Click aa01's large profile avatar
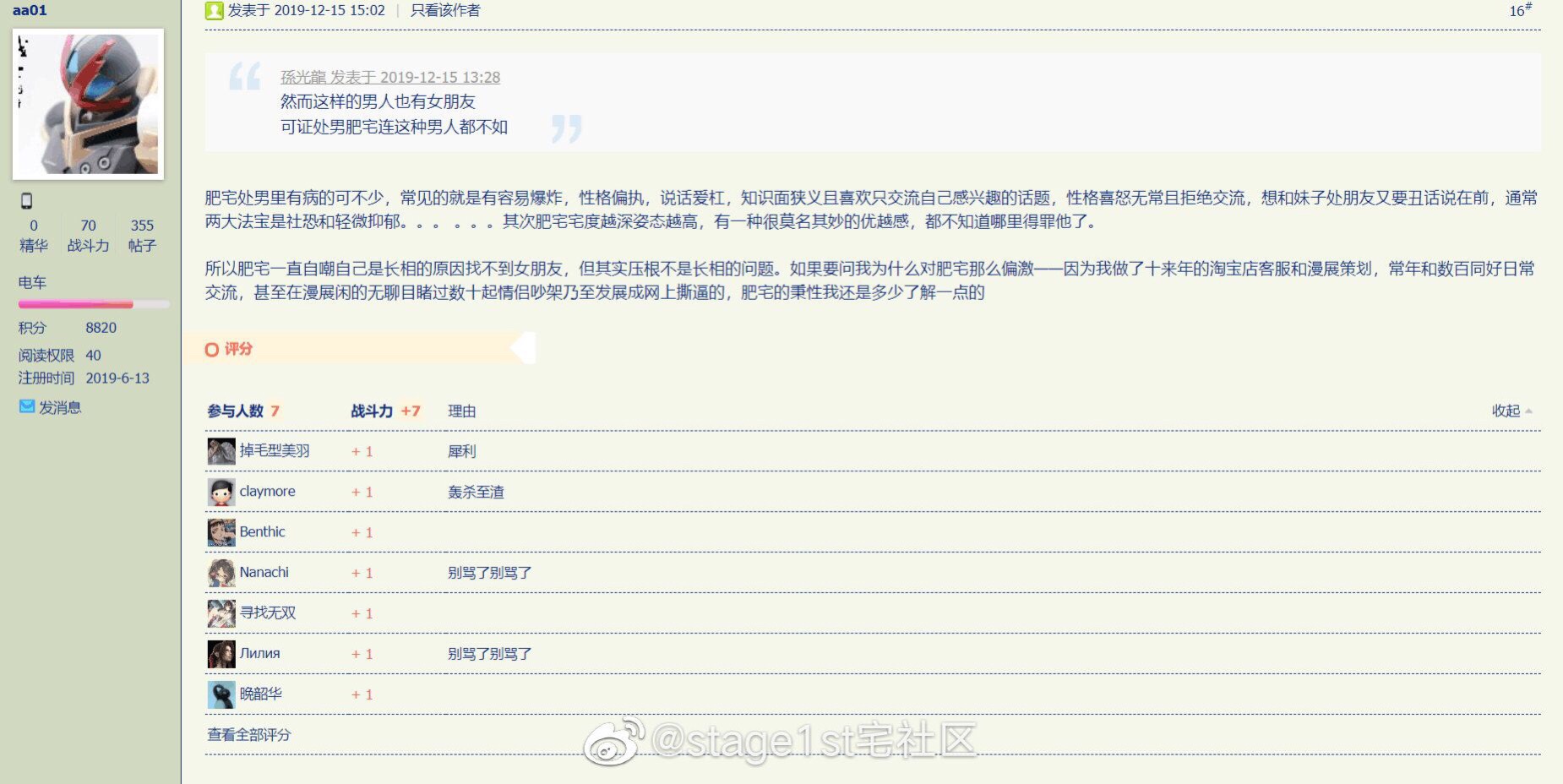1563x784 pixels. pyautogui.click(x=88, y=104)
